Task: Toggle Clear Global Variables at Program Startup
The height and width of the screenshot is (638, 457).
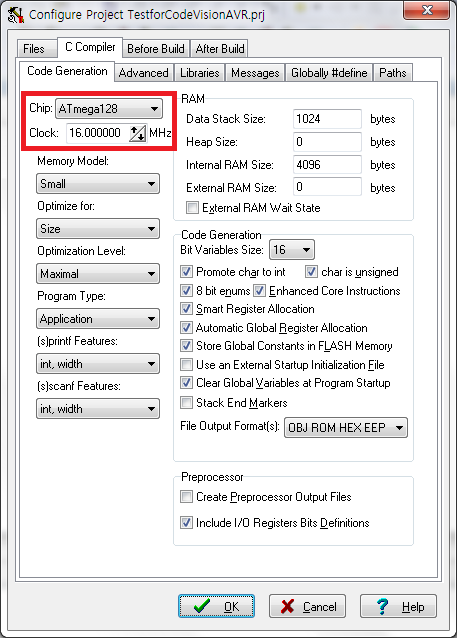Action: tap(186, 382)
